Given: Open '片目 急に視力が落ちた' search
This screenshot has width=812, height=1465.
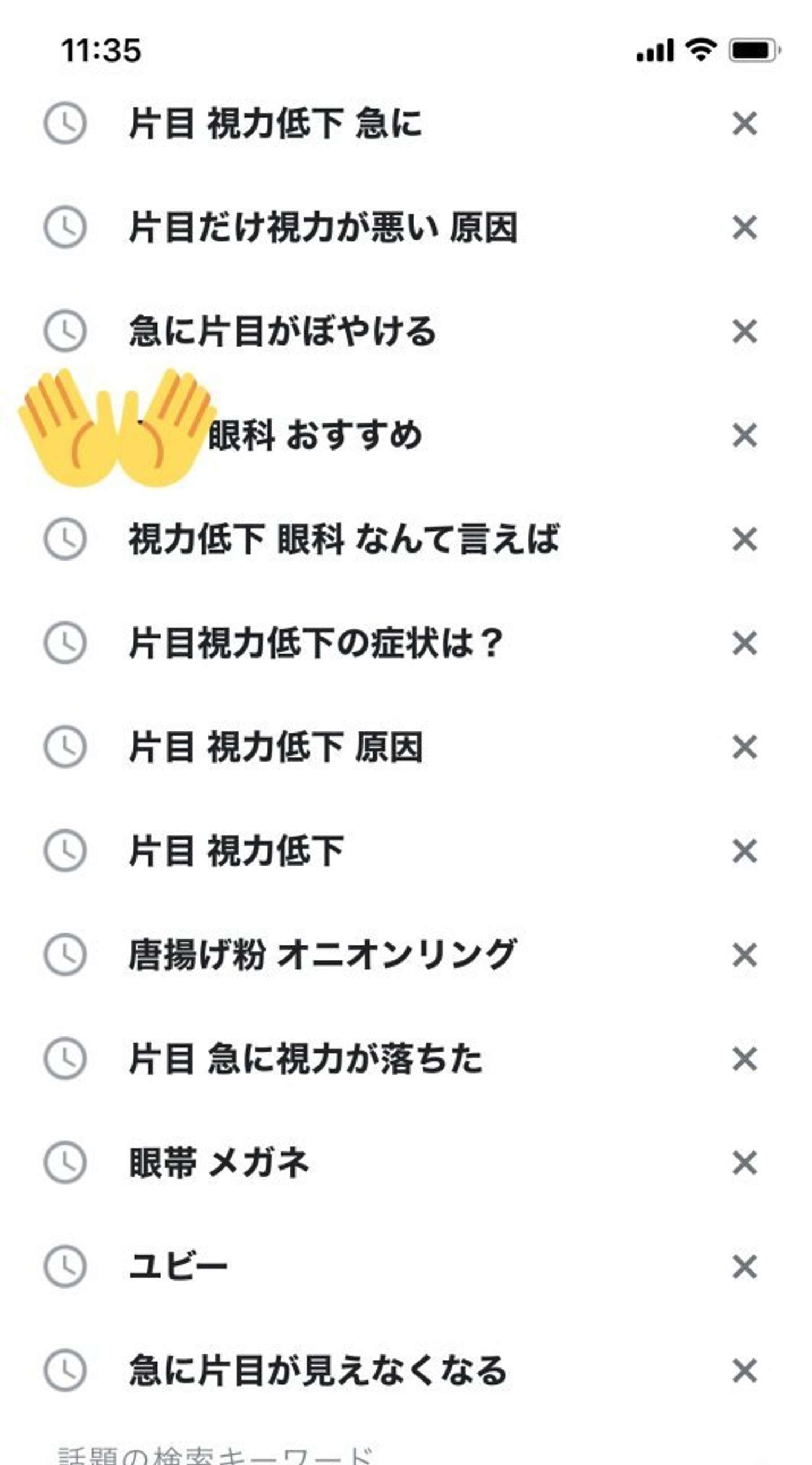Looking at the screenshot, I should coord(306,1059).
